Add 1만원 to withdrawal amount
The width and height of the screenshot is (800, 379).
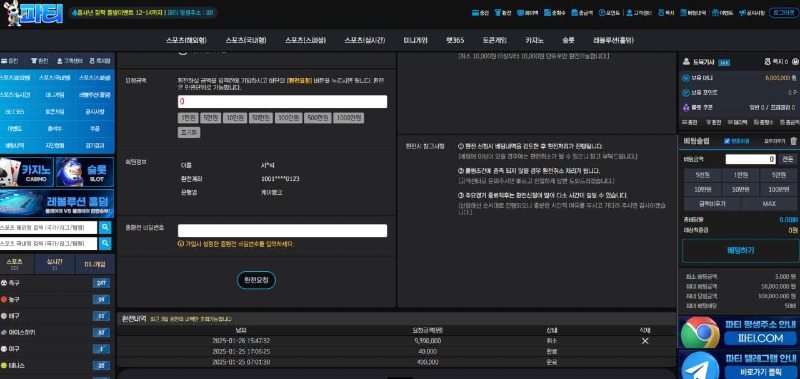pyautogui.click(x=188, y=118)
